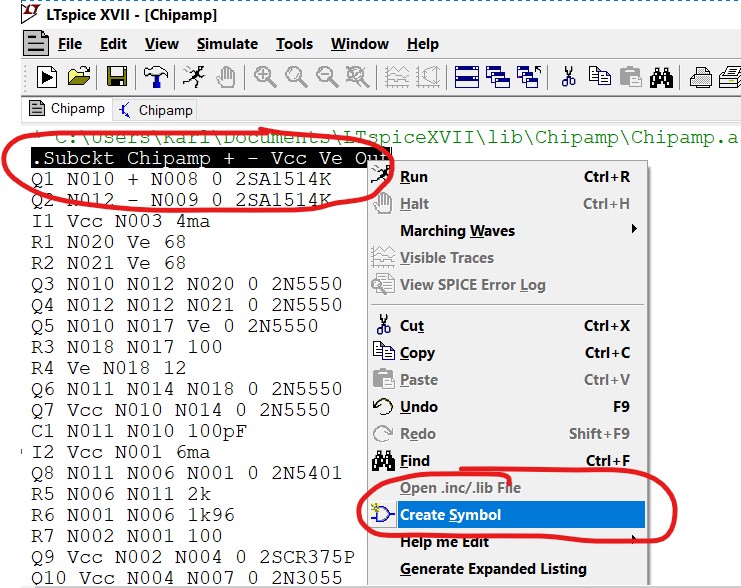This screenshot has width=741, height=588.
Task: Select View SPICE Error Log entry
Action: (507, 285)
